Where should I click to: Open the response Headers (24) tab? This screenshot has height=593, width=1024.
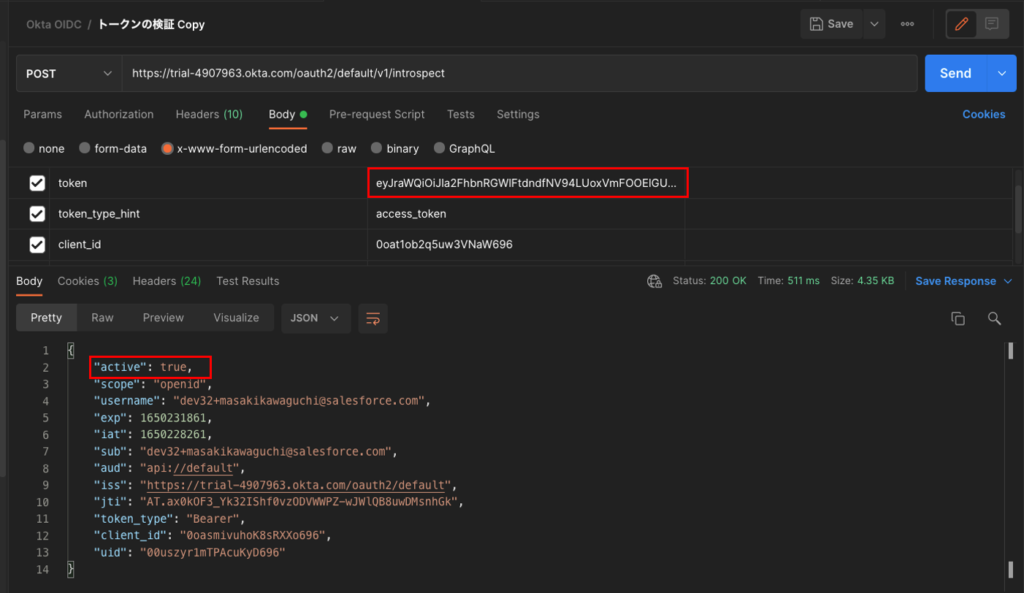click(166, 281)
